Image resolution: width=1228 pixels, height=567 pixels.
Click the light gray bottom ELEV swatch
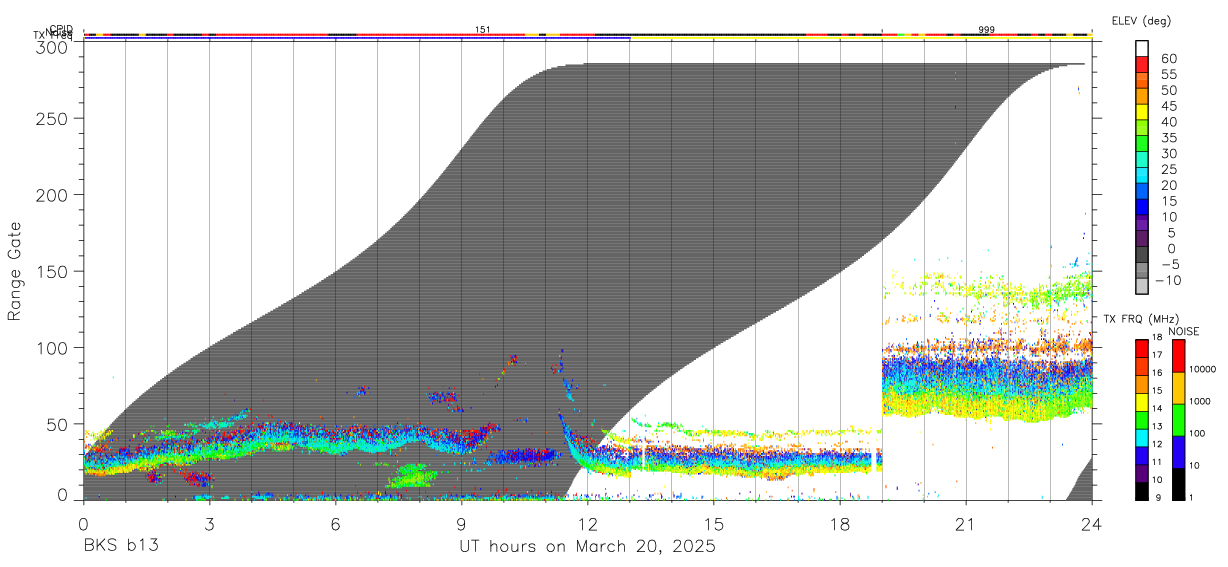point(1142,287)
